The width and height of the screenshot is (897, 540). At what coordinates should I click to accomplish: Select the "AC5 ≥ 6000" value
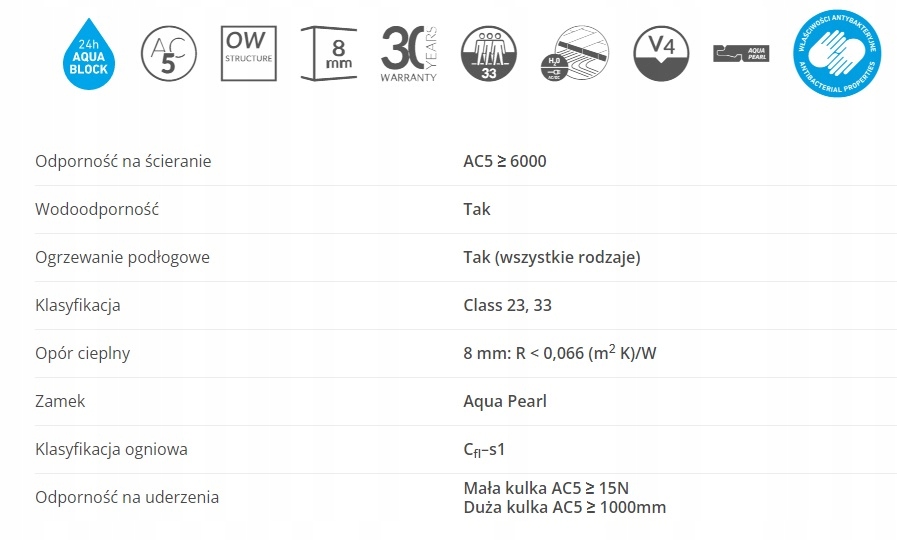click(505, 161)
